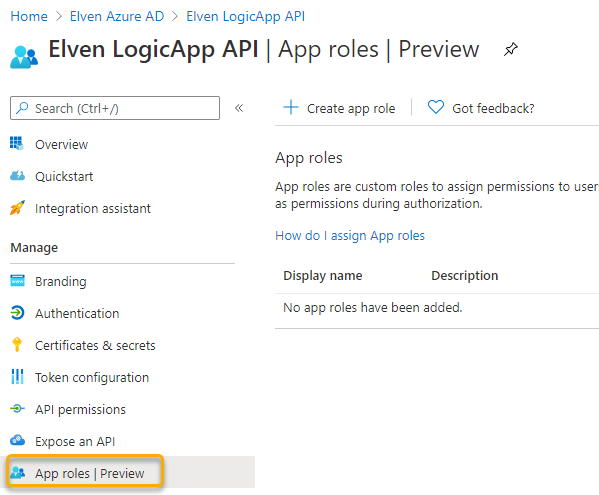
Task: Click the Elven LogicApp API breadcrumb
Action: point(246,16)
